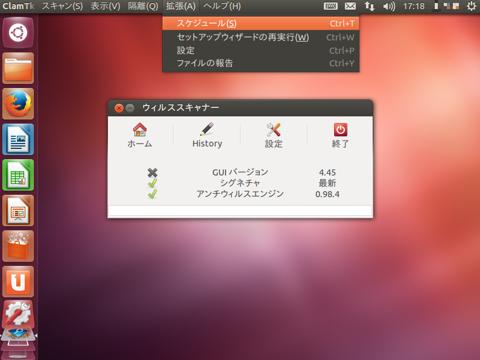Select ファイルの報告 menu entry
Viewport: 480px width, 360px height.
coord(261,63)
